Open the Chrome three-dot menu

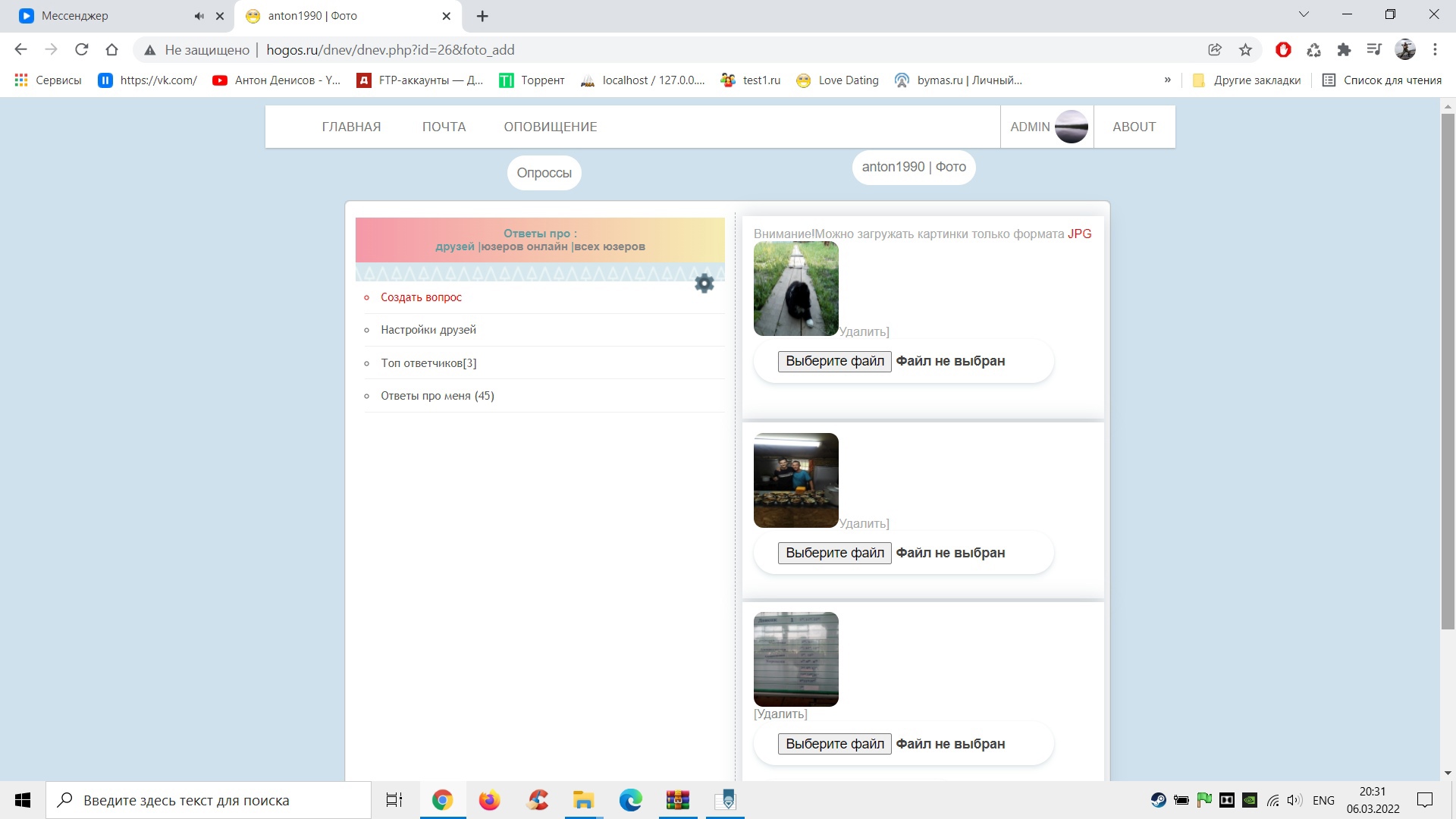click(x=1435, y=50)
